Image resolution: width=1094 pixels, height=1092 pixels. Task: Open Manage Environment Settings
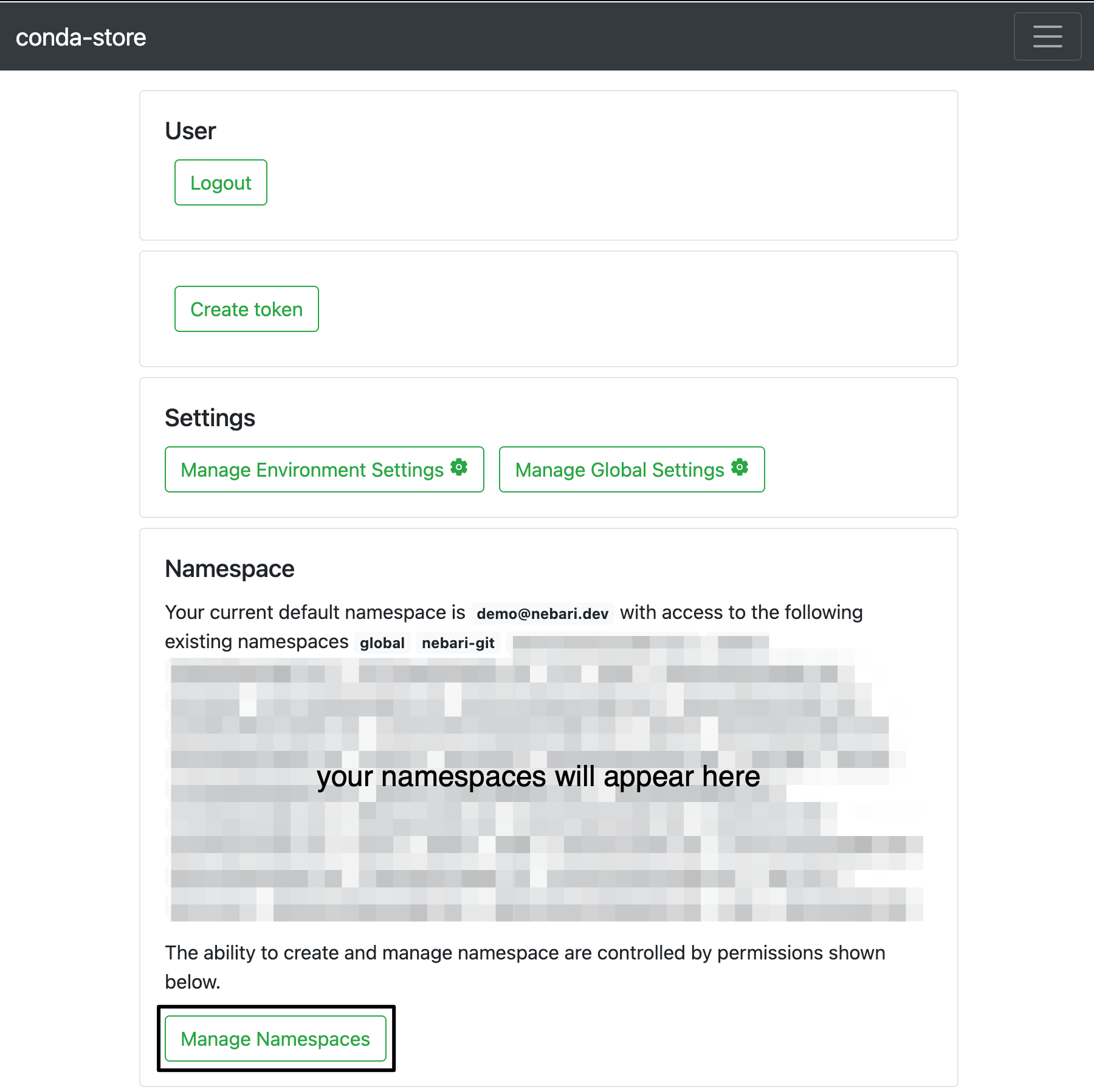[x=312, y=469]
